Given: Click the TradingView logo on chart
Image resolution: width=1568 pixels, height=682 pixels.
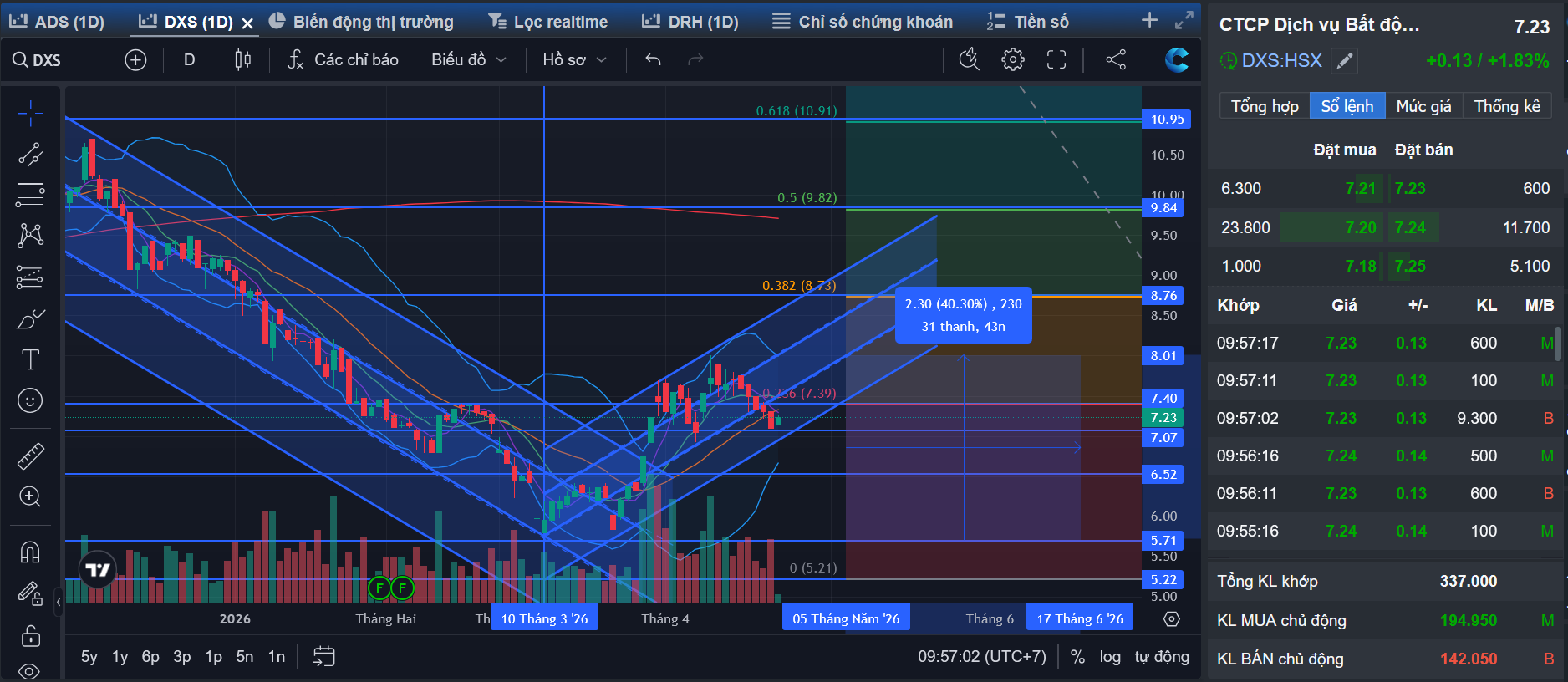Looking at the screenshot, I should click(x=98, y=570).
